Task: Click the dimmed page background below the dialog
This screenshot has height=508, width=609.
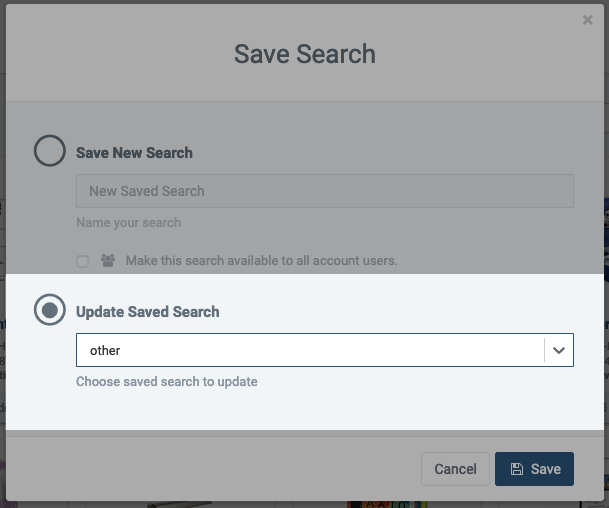Action: tap(272, 505)
